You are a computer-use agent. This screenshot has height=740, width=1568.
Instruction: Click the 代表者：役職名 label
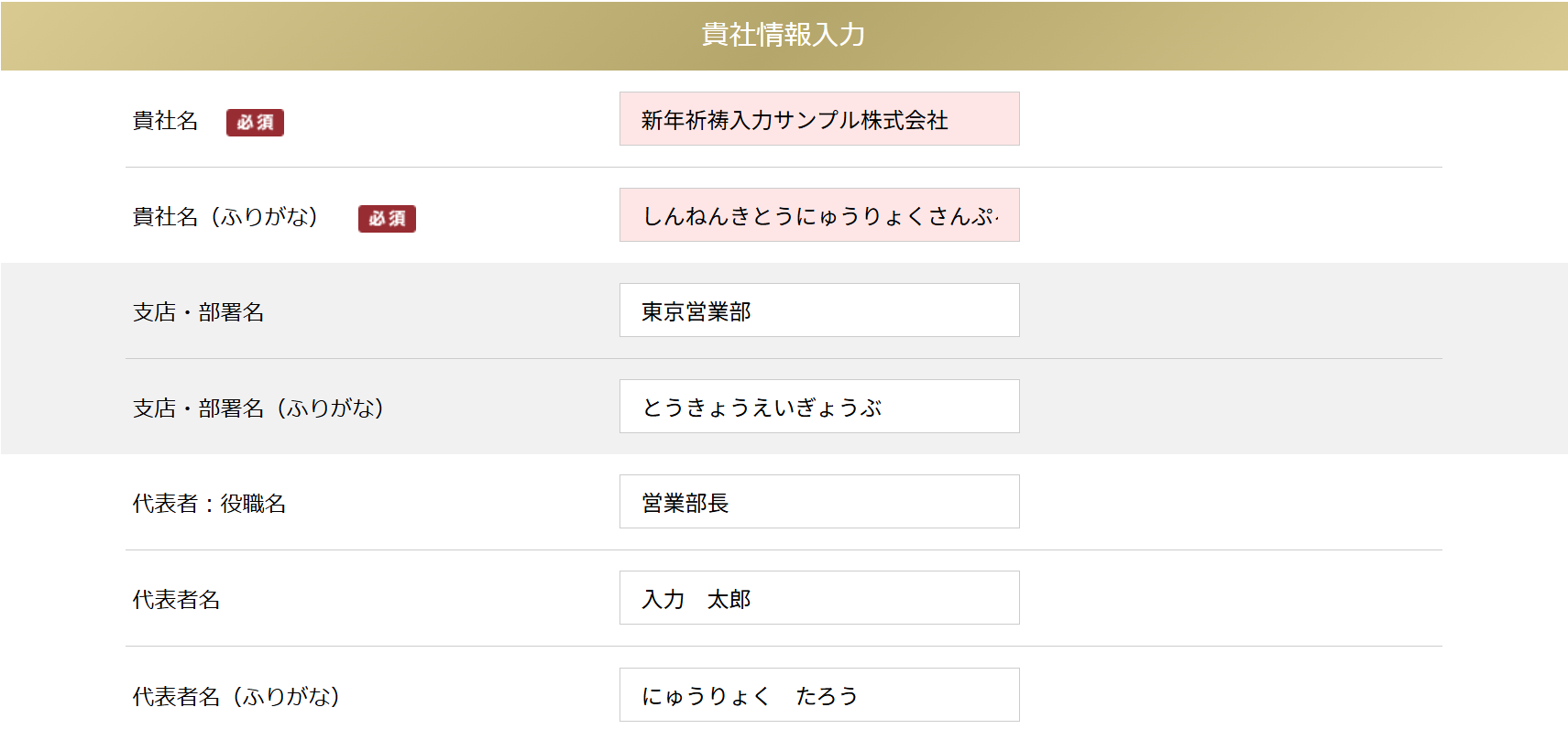(x=209, y=504)
